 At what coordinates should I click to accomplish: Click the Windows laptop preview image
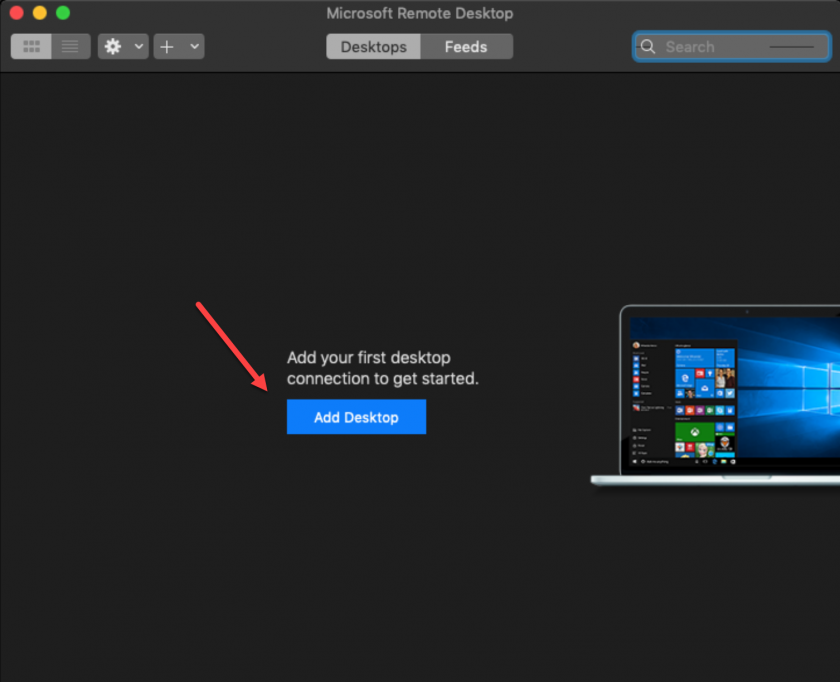point(715,395)
